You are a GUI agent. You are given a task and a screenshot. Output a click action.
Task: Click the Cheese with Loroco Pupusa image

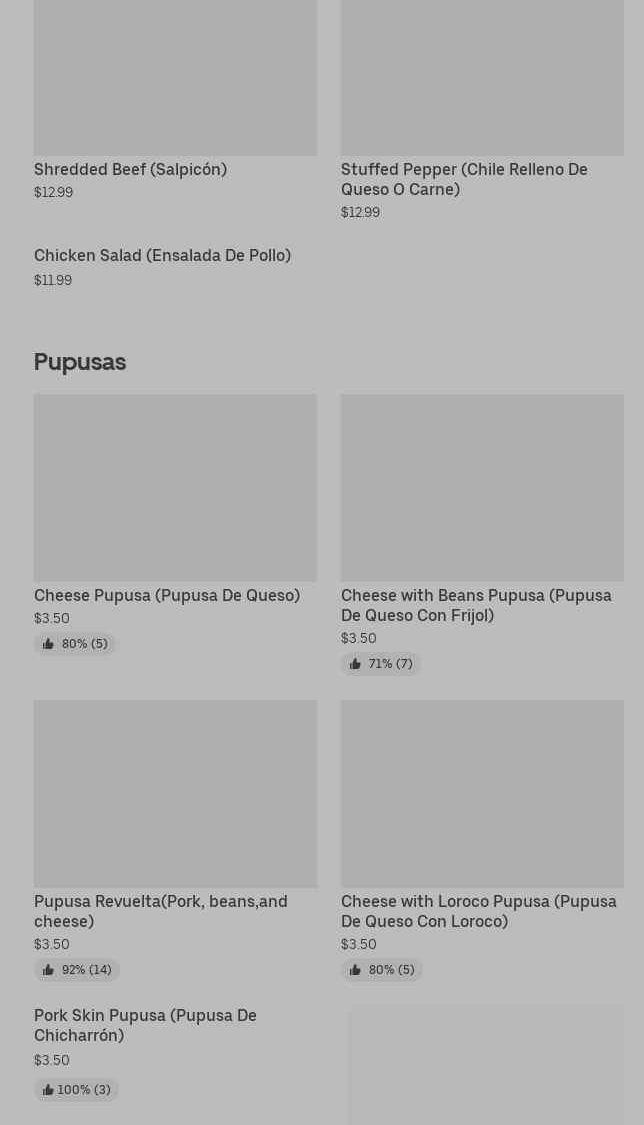(482, 794)
